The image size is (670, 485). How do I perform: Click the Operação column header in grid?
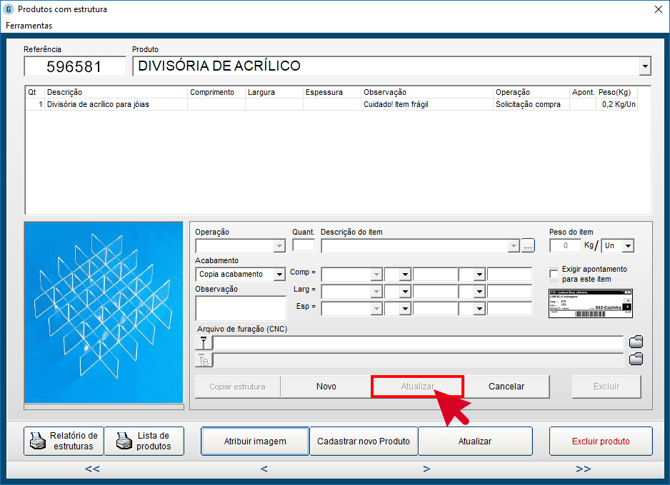click(531, 92)
